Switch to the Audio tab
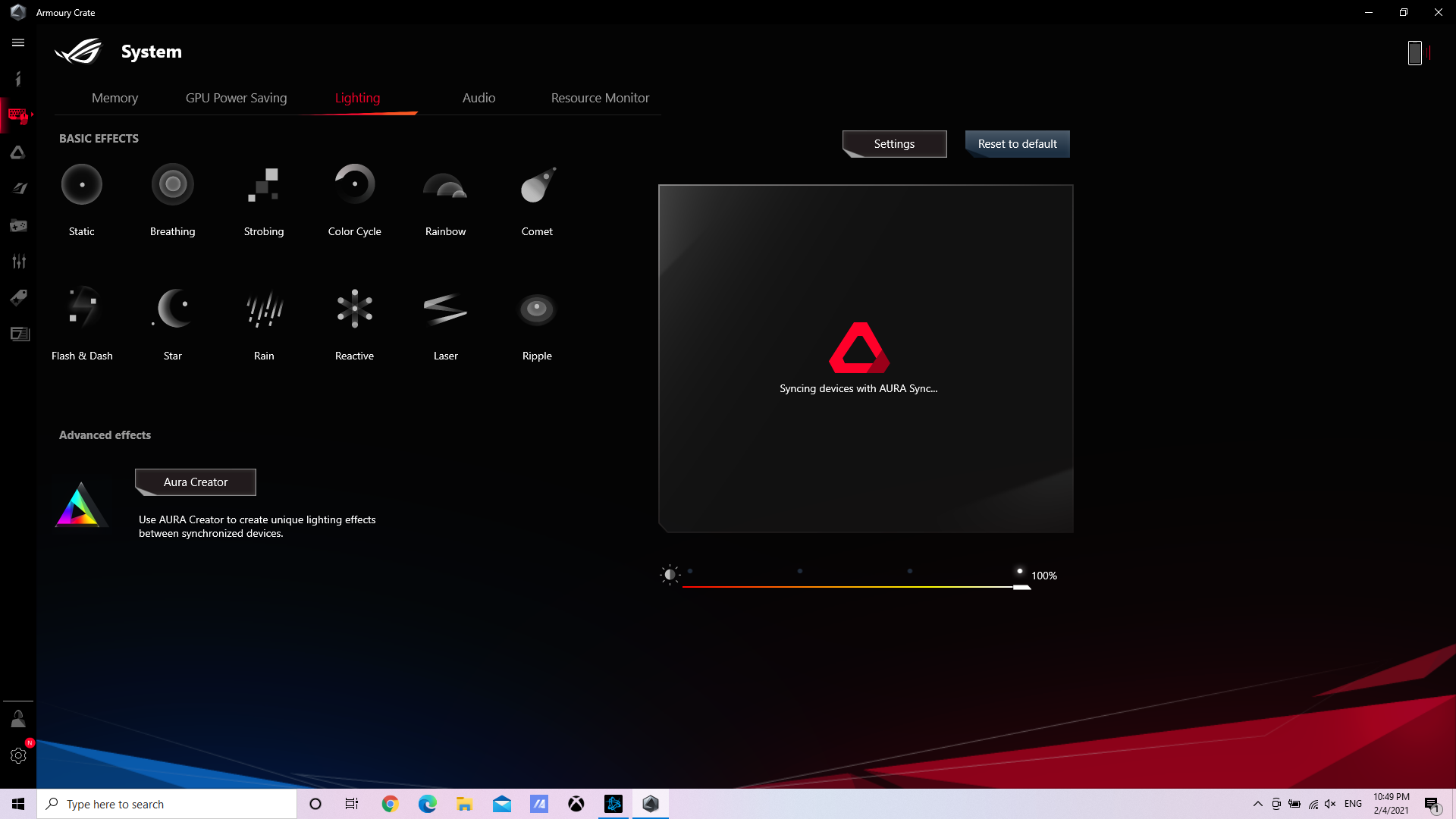Image resolution: width=1456 pixels, height=819 pixels. pos(479,98)
